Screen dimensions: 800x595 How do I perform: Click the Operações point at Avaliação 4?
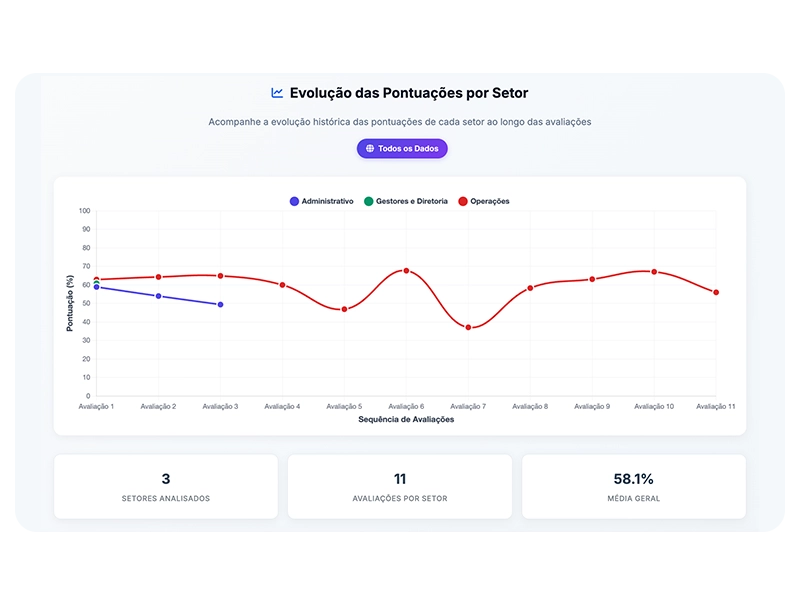pyautogui.click(x=282, y=285)
